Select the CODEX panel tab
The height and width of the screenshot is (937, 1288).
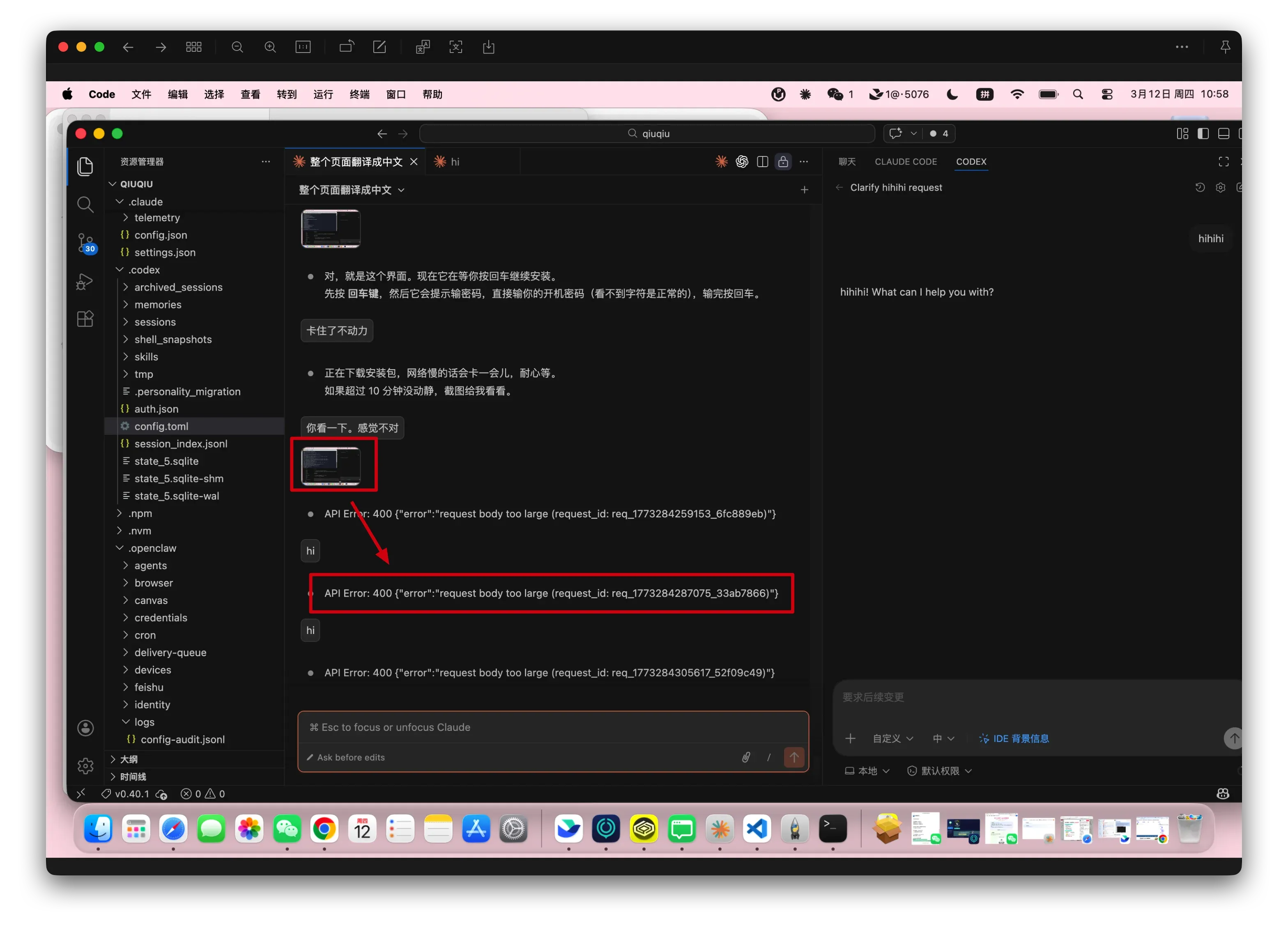coord(971,162)
